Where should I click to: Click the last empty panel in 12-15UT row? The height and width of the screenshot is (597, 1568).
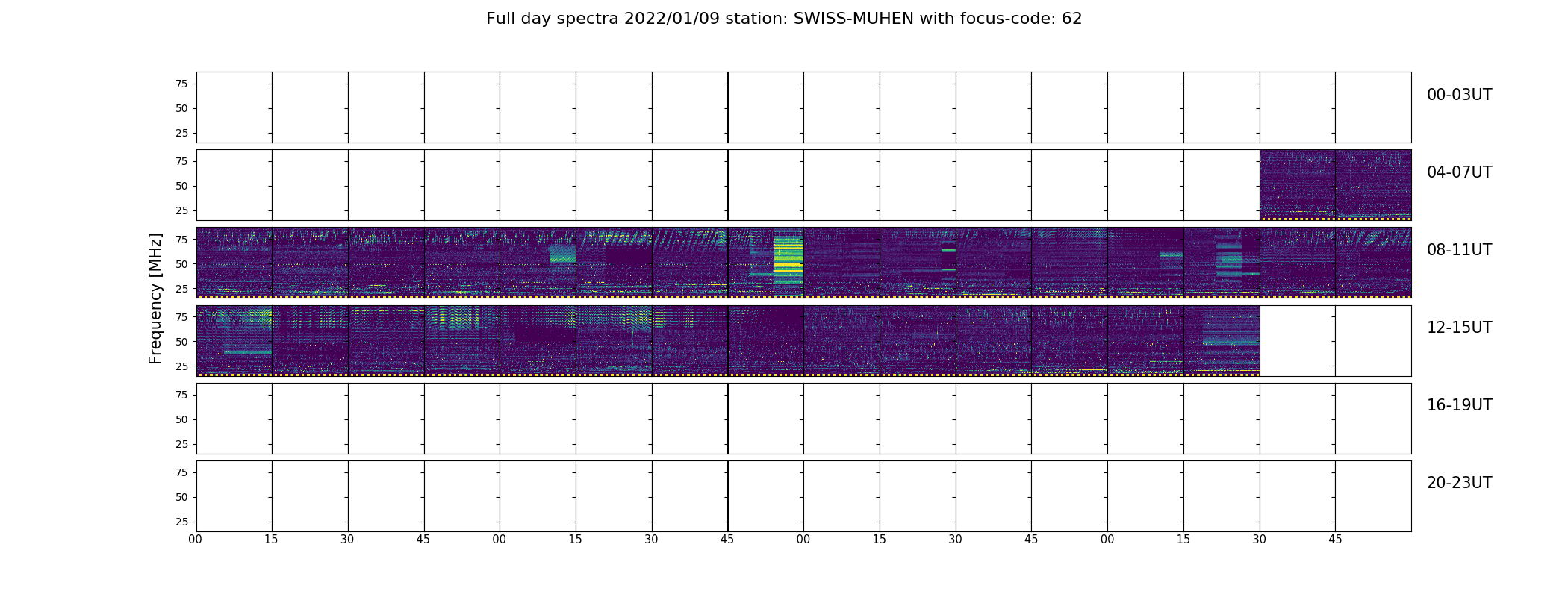pos(1373,340)
